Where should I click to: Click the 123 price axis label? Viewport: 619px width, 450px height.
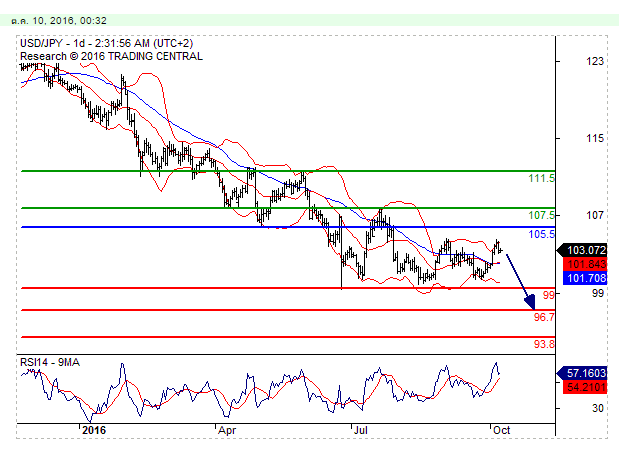[x=595, y=61]
